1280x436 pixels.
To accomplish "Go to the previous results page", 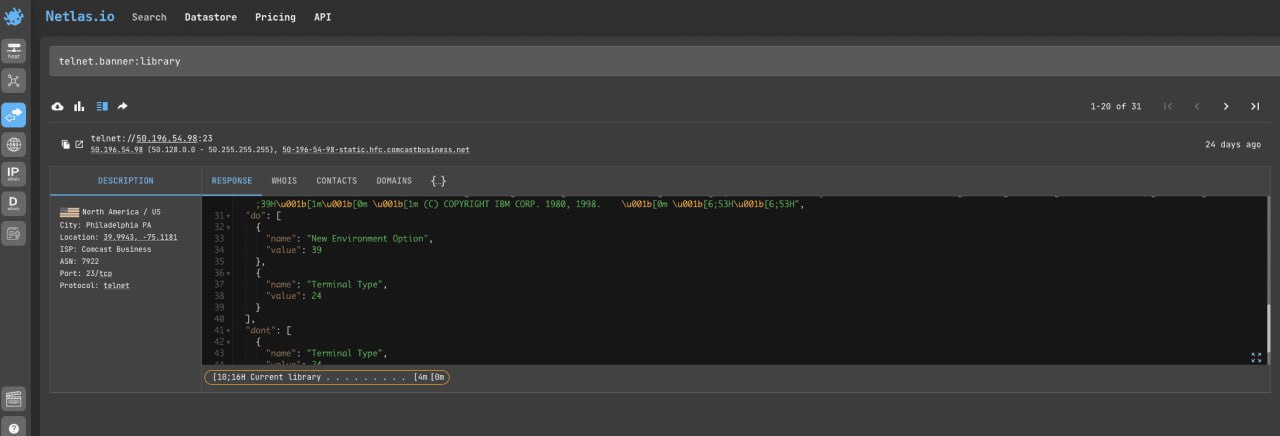I will [1197, 106].
